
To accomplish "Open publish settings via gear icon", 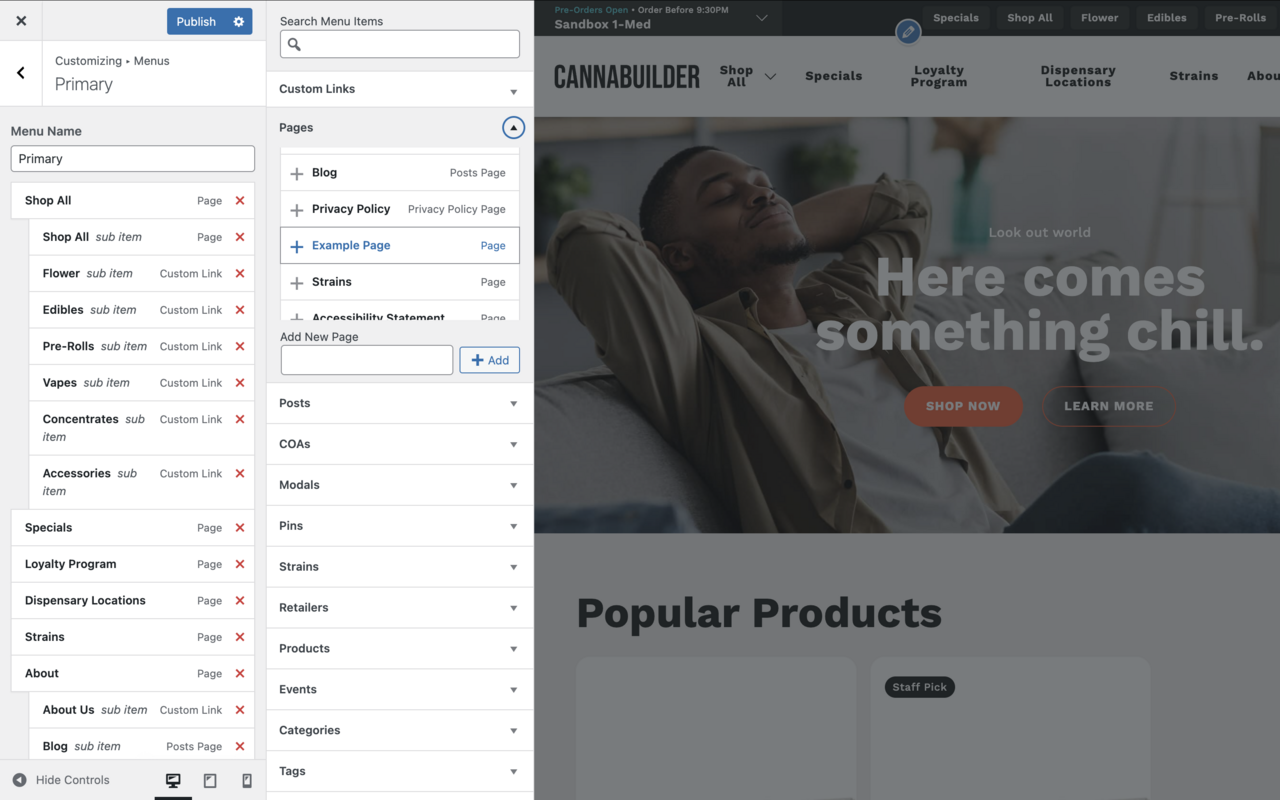I will [238, 21].
